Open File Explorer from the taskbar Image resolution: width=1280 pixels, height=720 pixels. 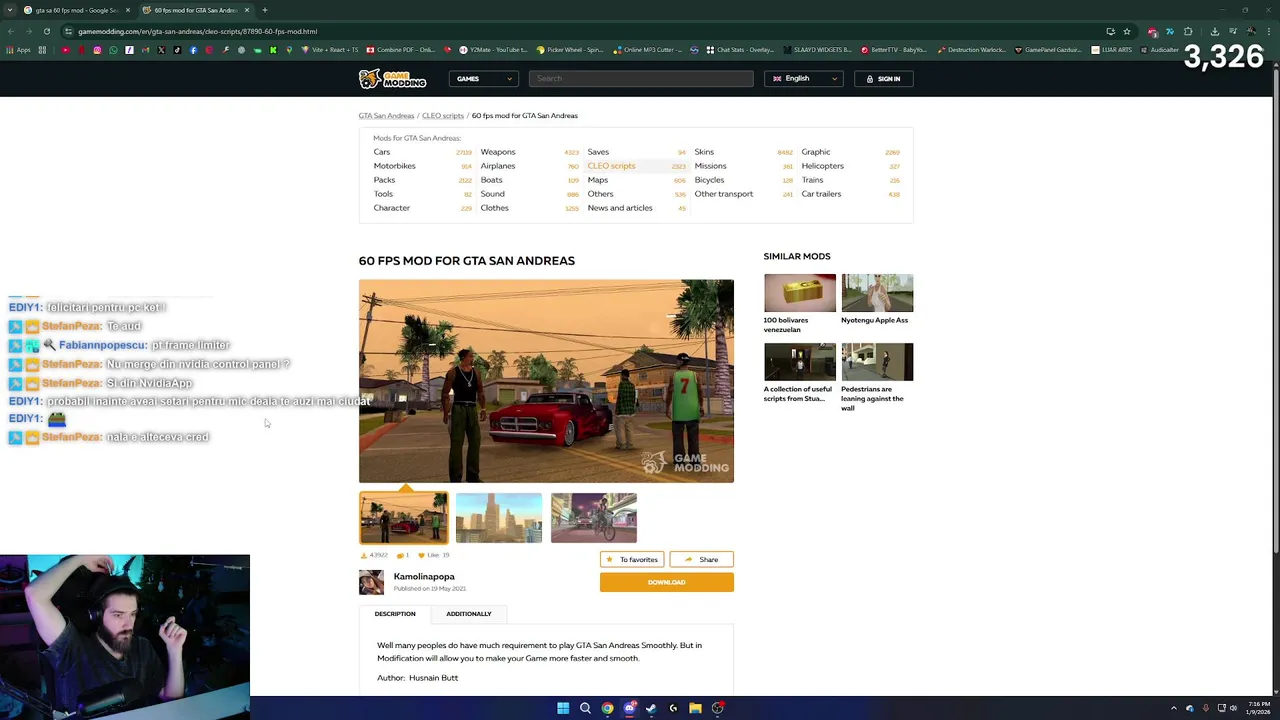pos(695,708)
